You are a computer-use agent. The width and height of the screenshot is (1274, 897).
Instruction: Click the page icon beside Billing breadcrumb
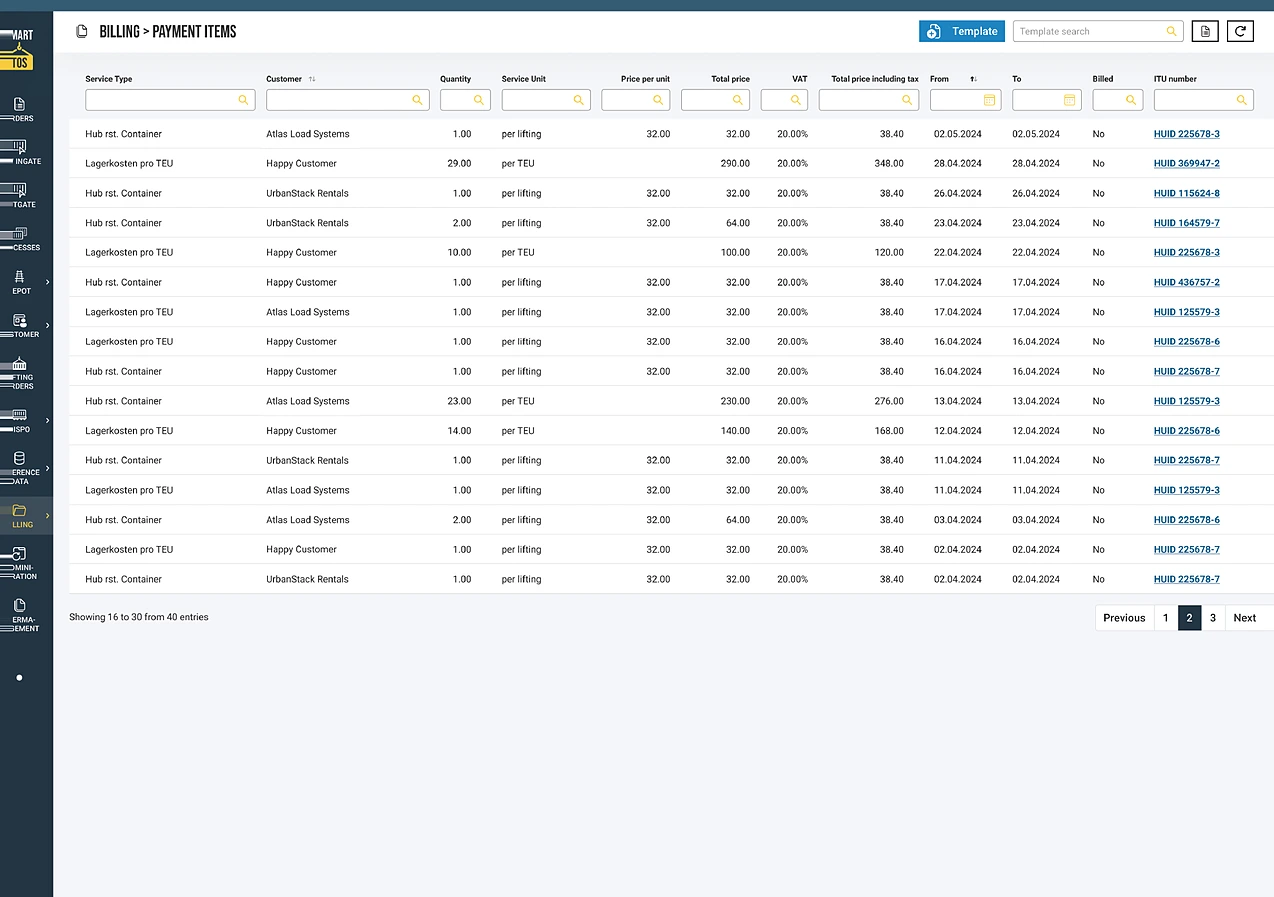click(82, 32)
